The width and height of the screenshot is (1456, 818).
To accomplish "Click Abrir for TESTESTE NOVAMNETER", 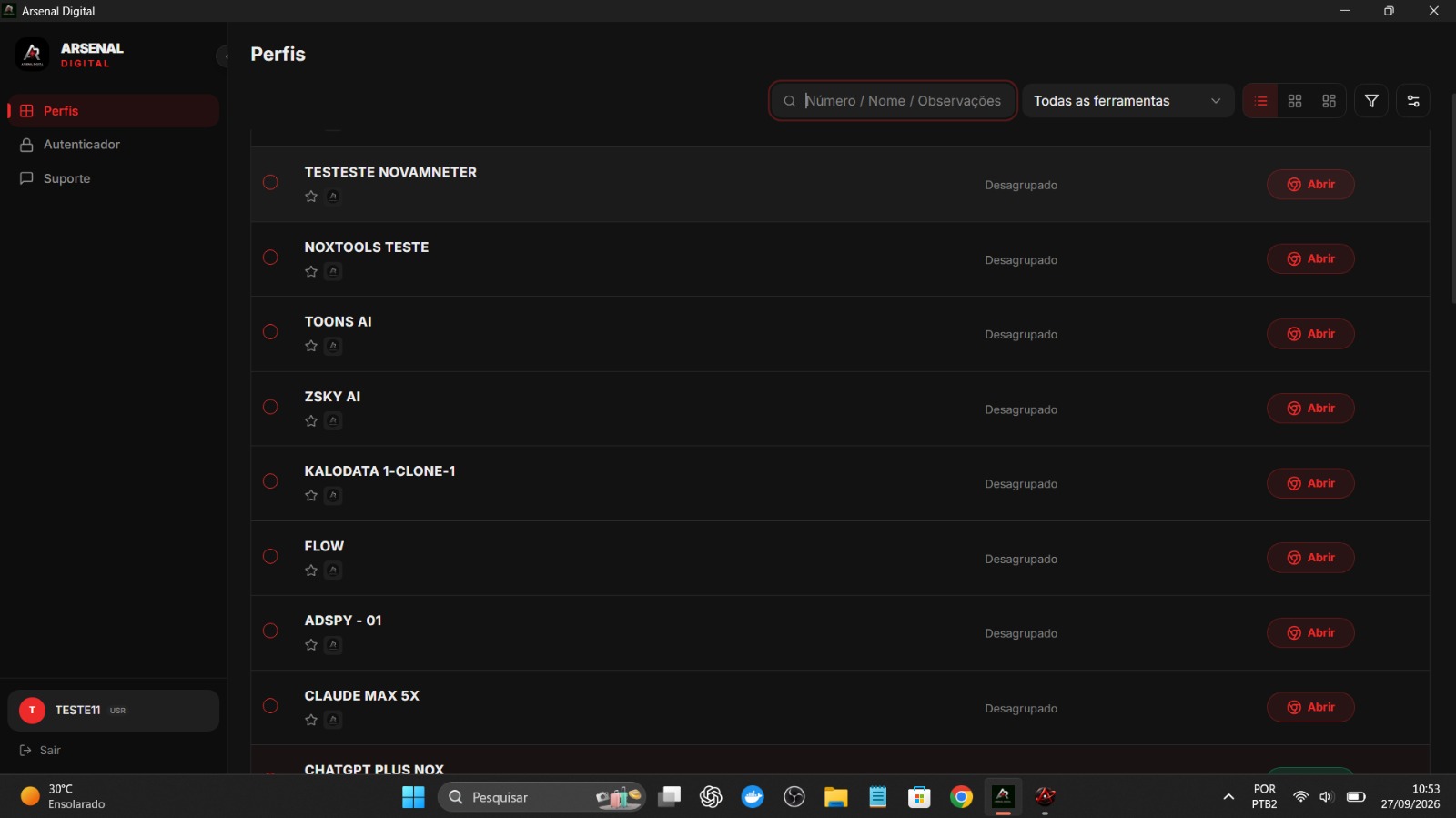I will point(1310,185).
